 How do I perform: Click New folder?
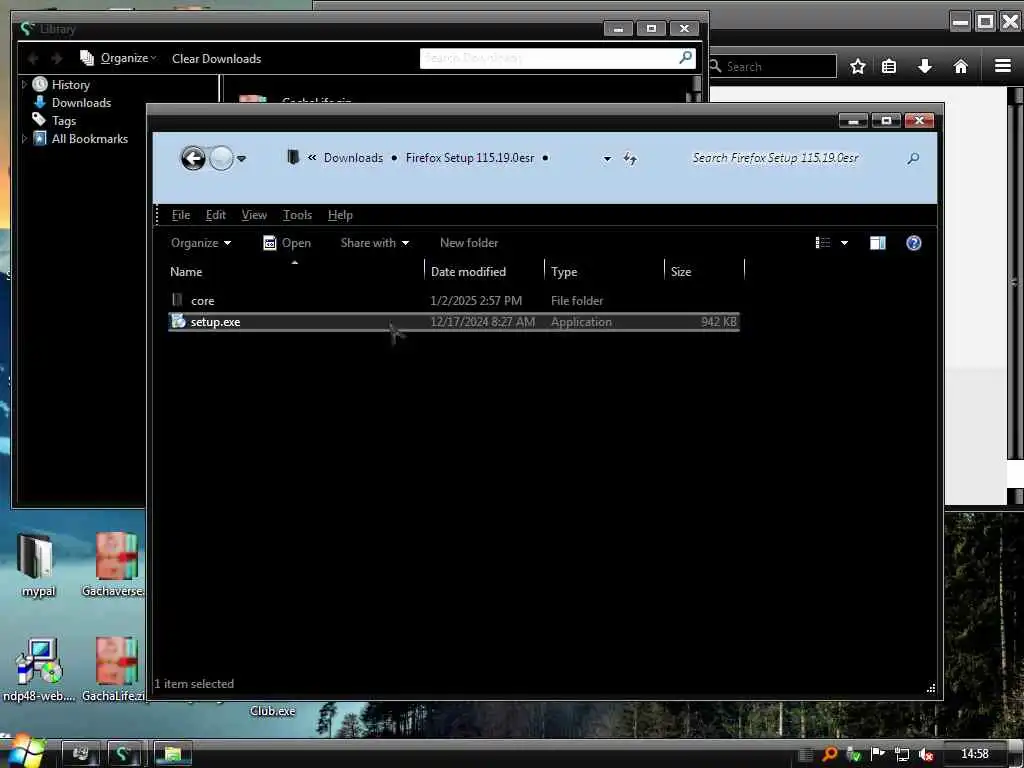(469, 243)
